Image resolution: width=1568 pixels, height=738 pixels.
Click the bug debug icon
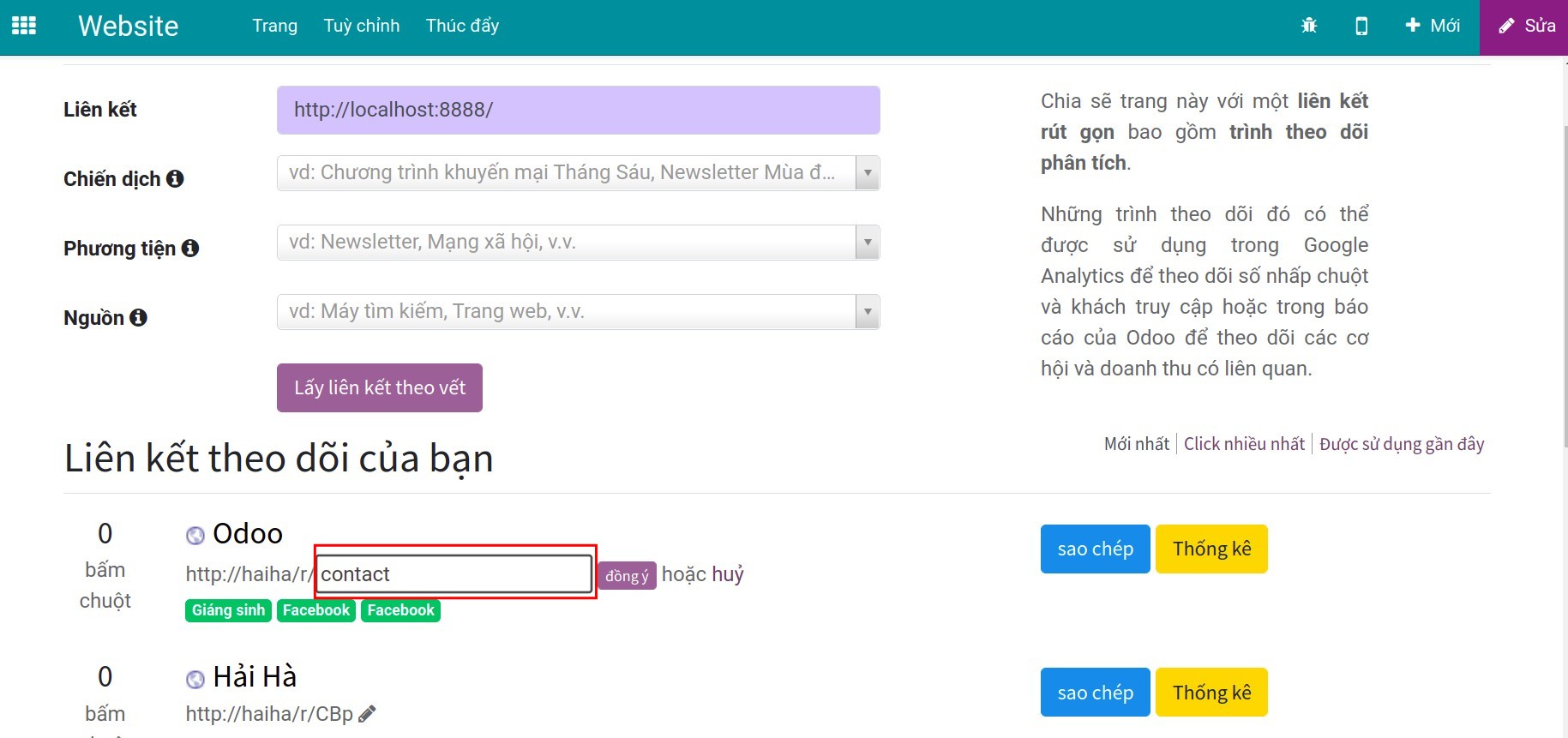tap(1308, 26)
